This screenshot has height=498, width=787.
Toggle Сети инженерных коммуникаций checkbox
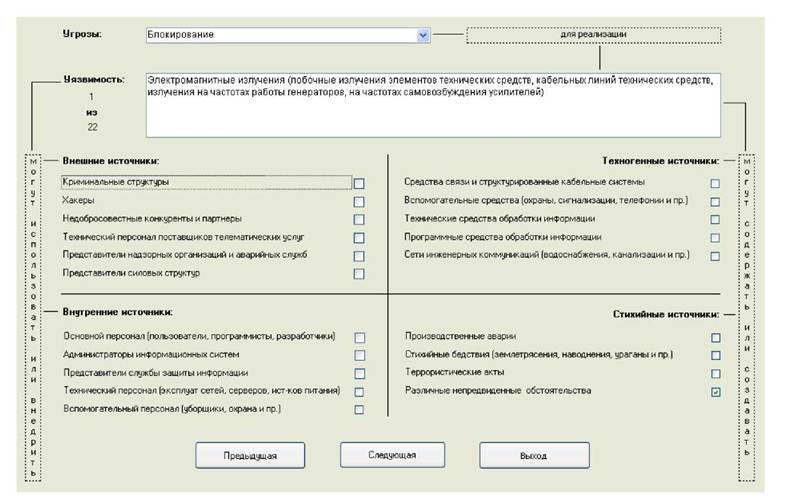pyautogui.click(x=715, y=256)
